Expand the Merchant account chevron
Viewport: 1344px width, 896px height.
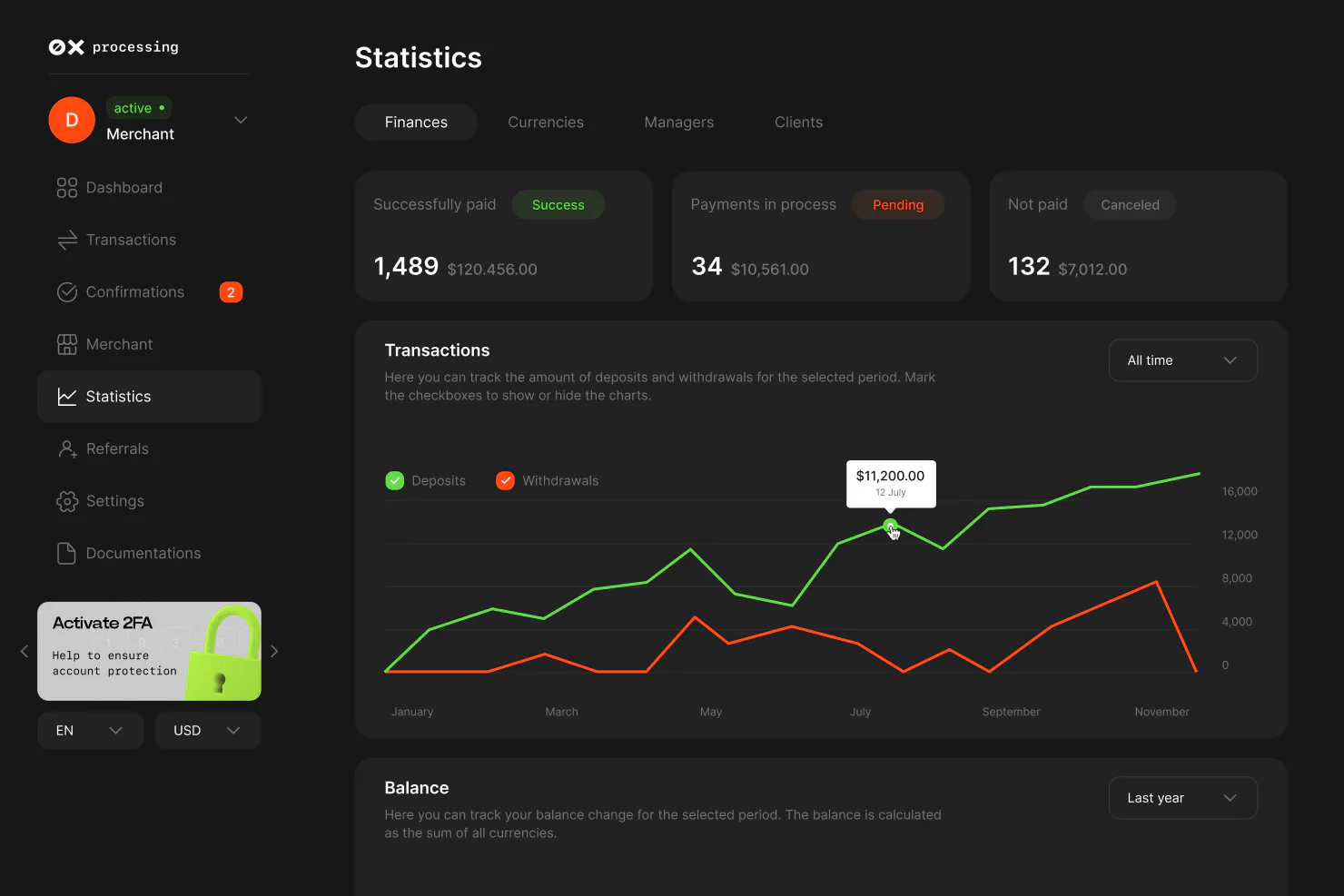241,120
